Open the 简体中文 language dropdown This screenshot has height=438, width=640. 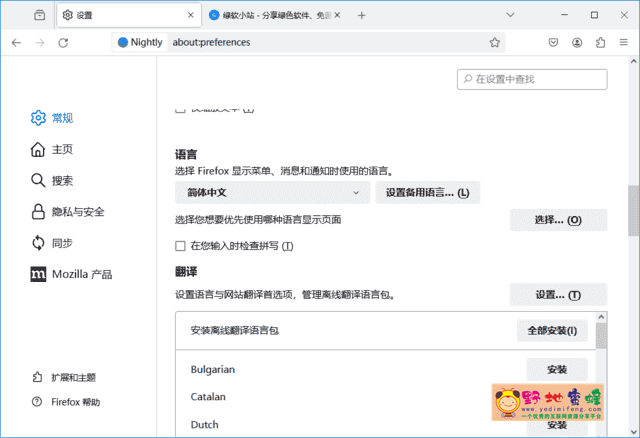[272, 193]
